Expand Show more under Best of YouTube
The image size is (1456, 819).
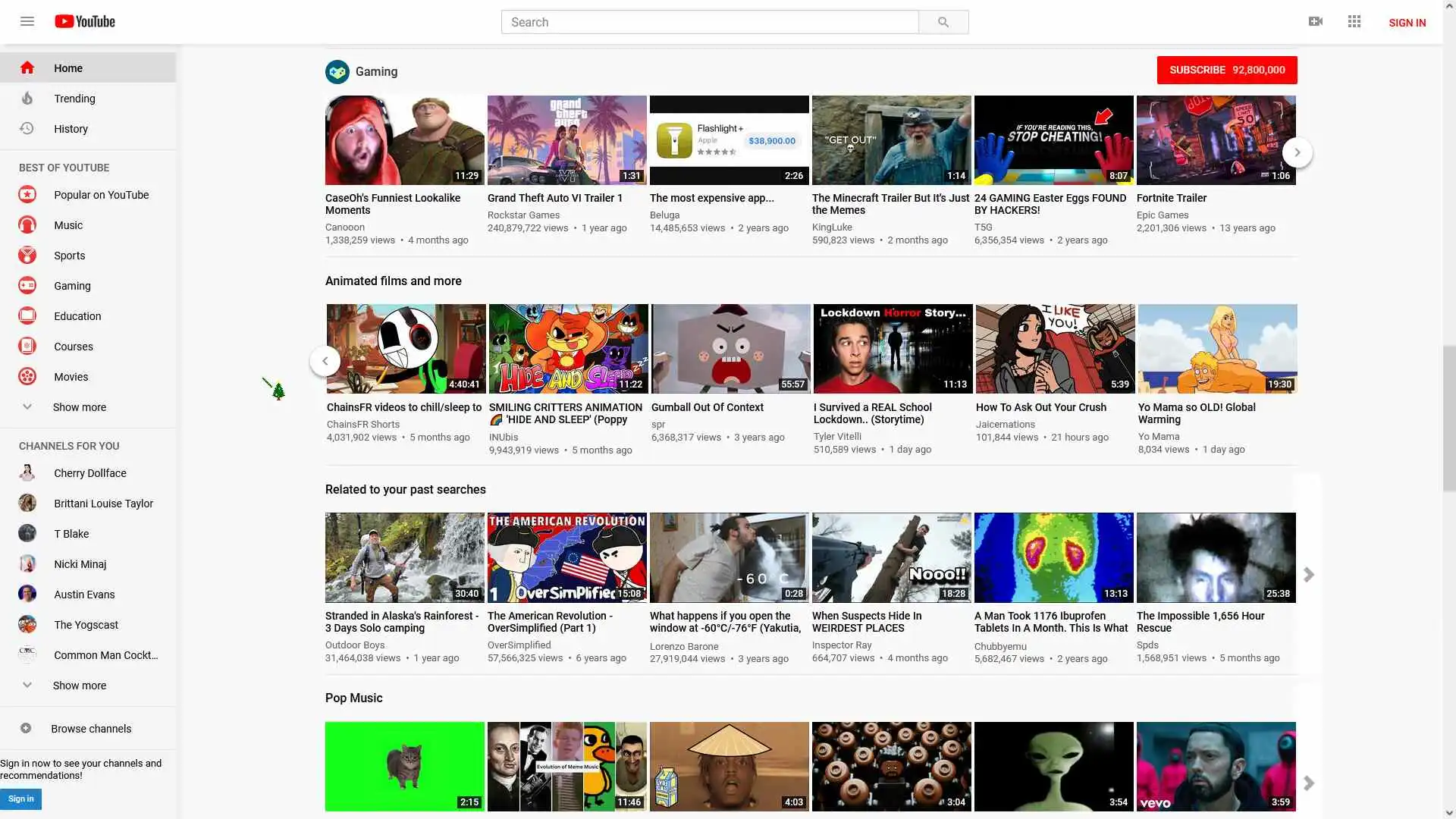coord(79,407)
